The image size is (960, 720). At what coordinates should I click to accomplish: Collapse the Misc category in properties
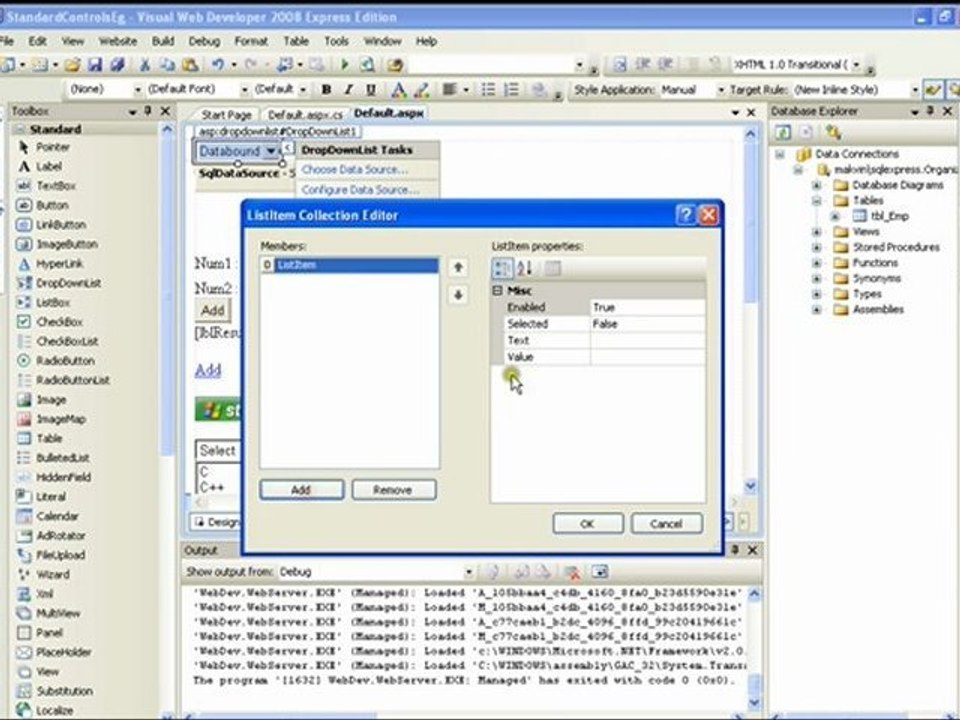498,291
